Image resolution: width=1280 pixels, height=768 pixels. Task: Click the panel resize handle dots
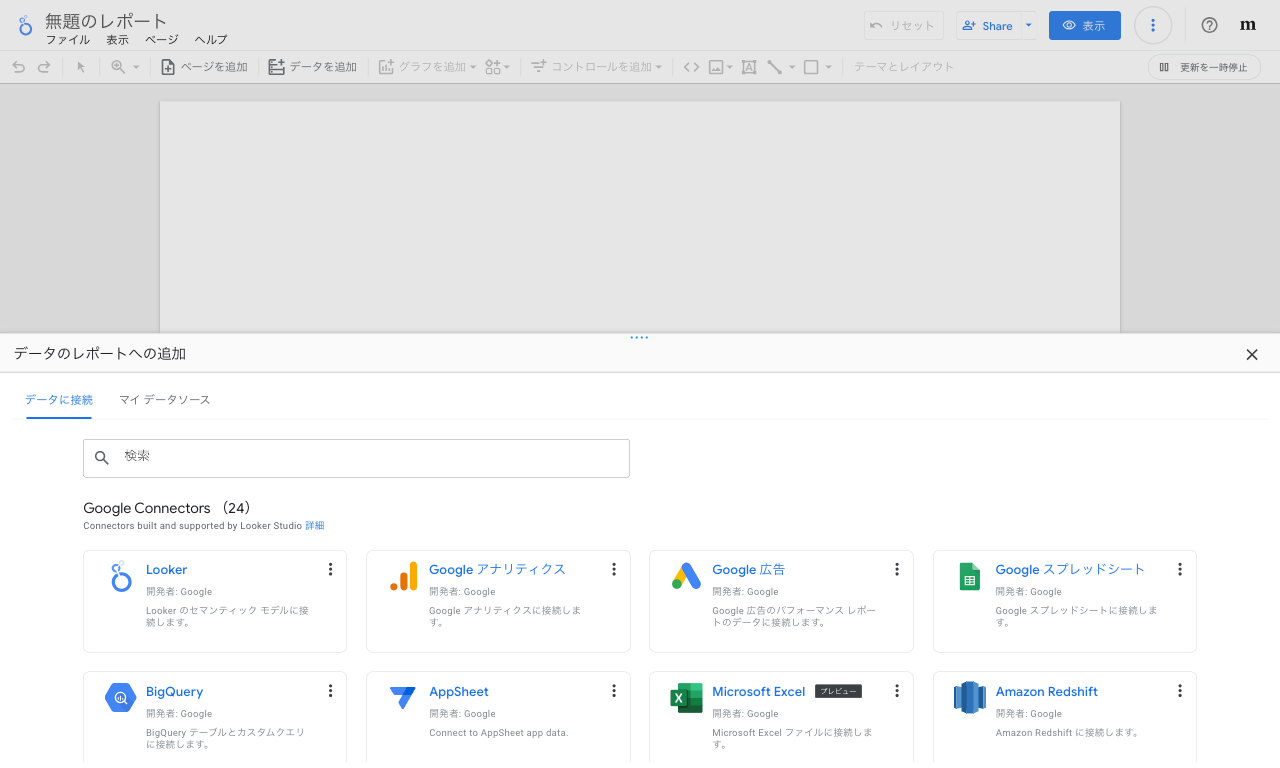point(640,338)
